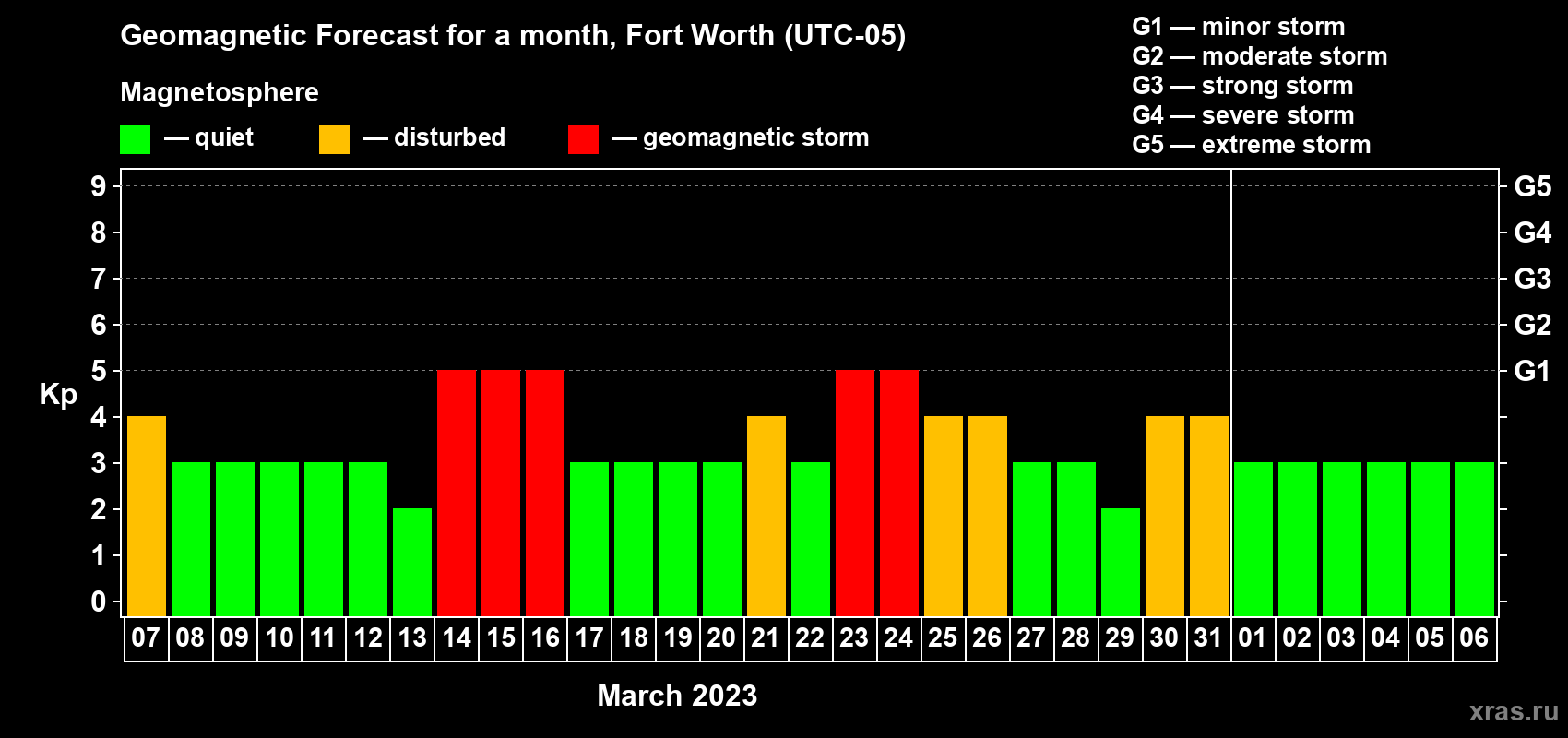This screenshot has width=1568, height=738.
Task: Click the '— disturbed' legend text
Action: coord(434,138)
